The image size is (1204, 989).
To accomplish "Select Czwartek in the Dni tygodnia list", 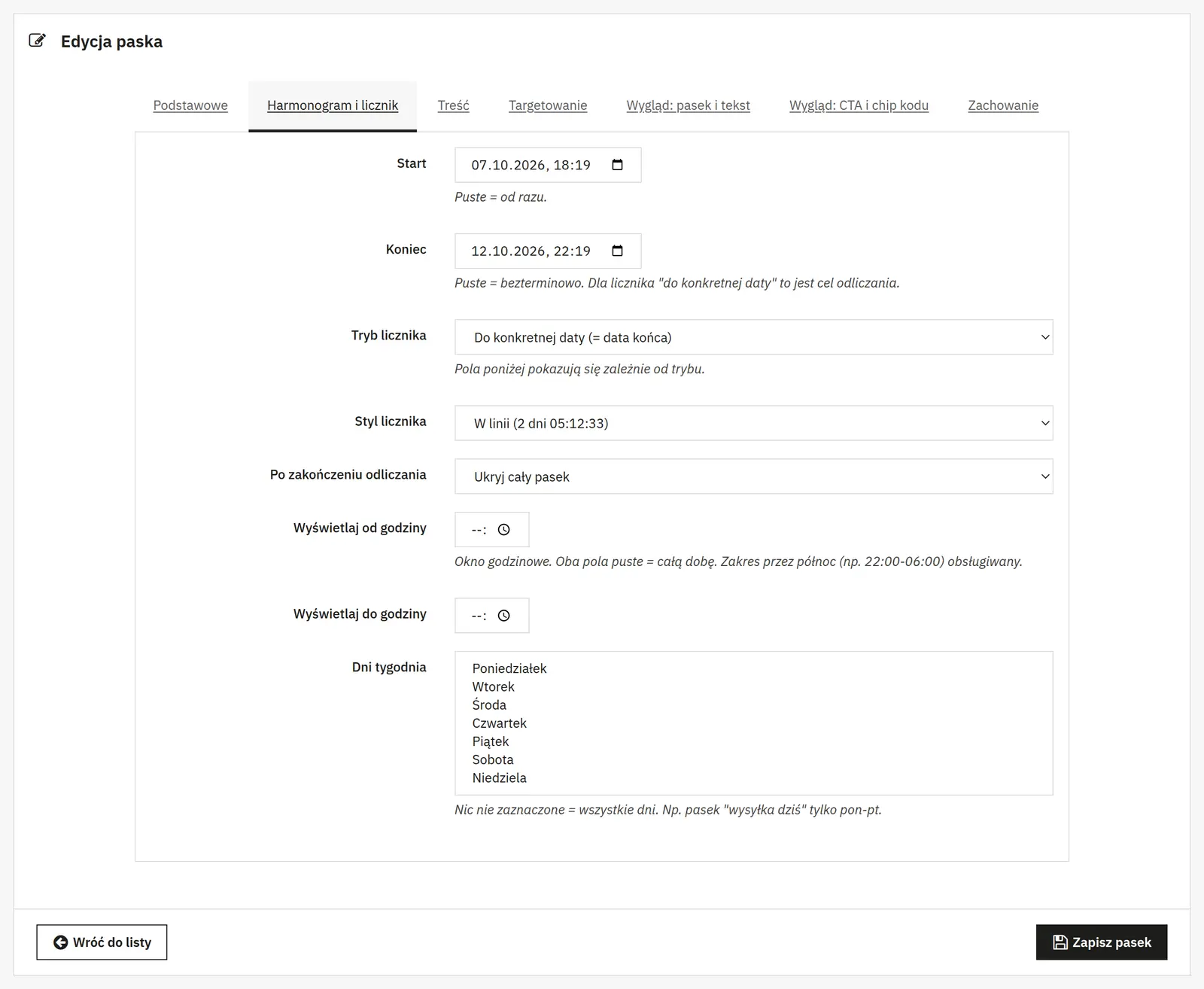I will click(x=753, y=723).
